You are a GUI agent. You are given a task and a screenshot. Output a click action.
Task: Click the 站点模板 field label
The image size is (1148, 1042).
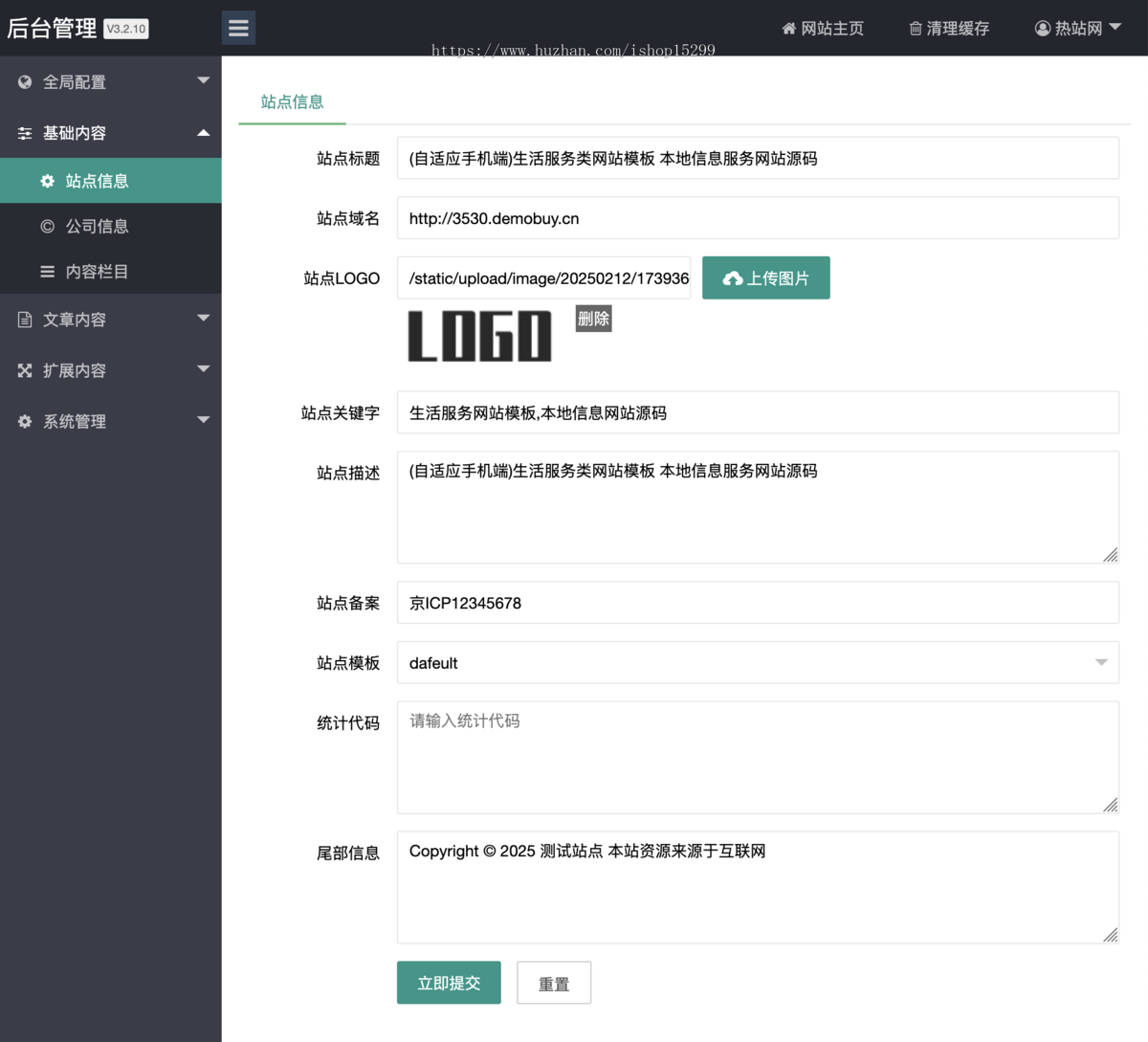348,663
